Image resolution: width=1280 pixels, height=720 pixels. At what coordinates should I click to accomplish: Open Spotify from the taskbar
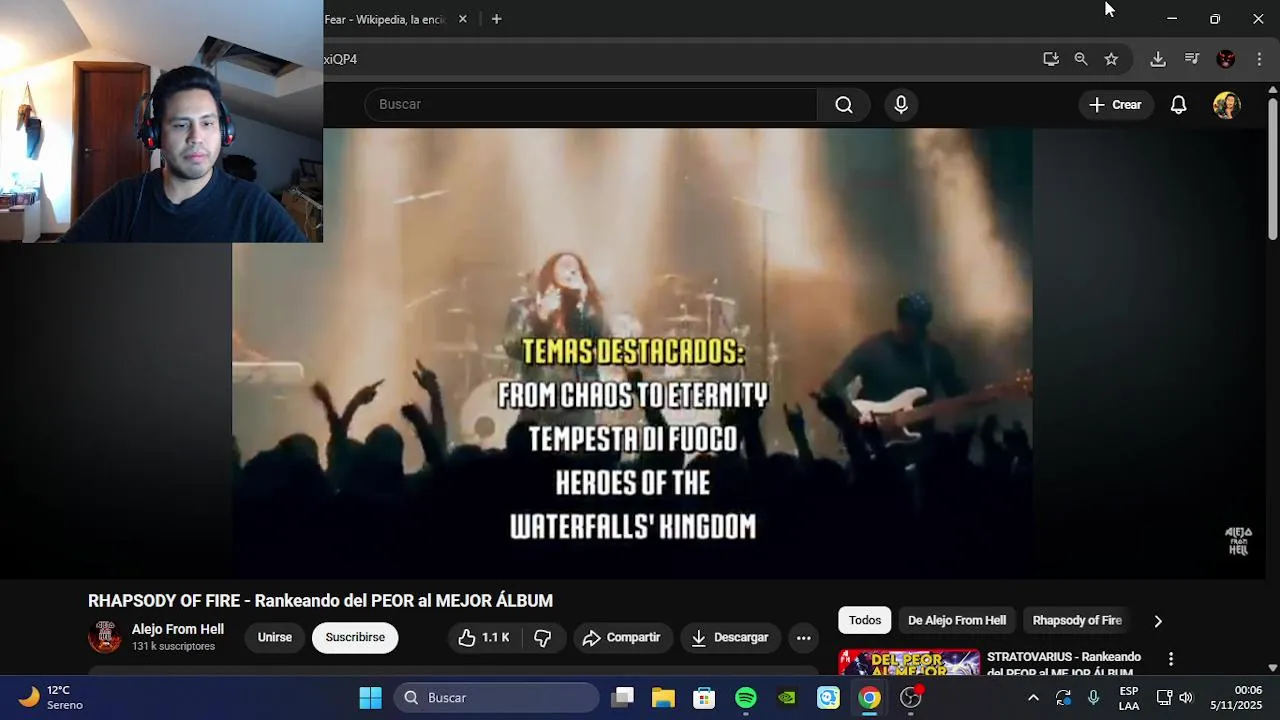tap(746, 698)
